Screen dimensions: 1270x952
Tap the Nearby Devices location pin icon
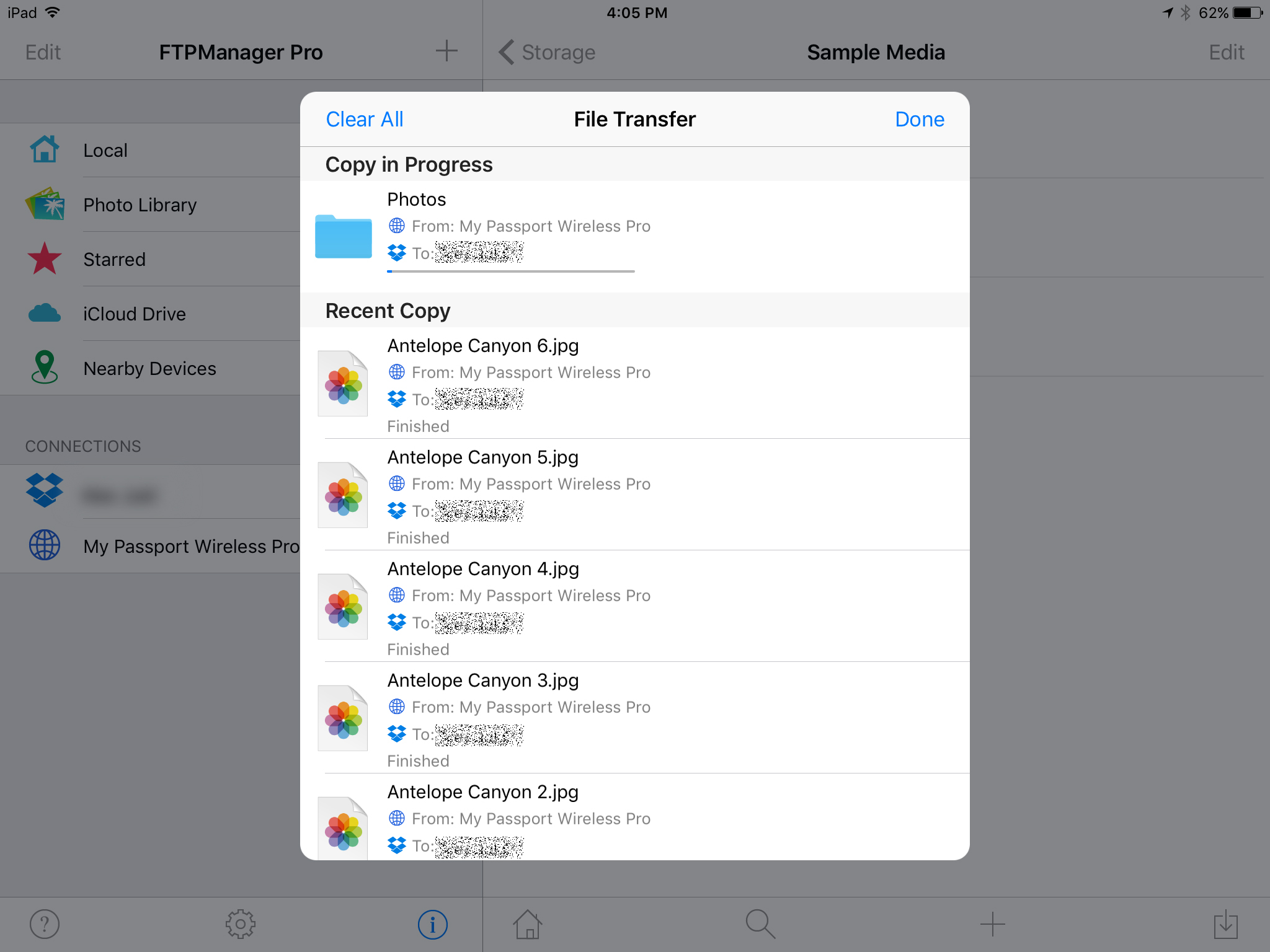click(45, 367)
